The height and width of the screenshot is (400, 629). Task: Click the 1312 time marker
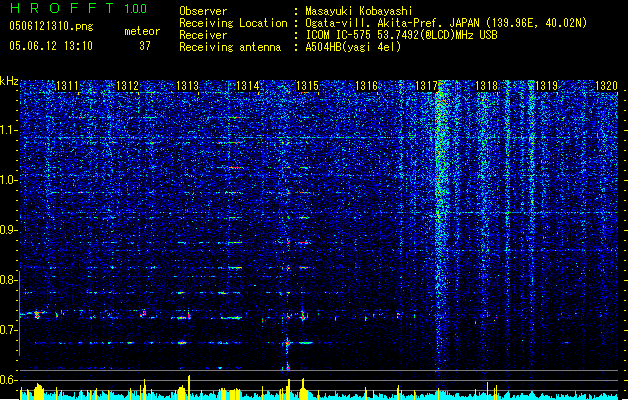(127, 86)
